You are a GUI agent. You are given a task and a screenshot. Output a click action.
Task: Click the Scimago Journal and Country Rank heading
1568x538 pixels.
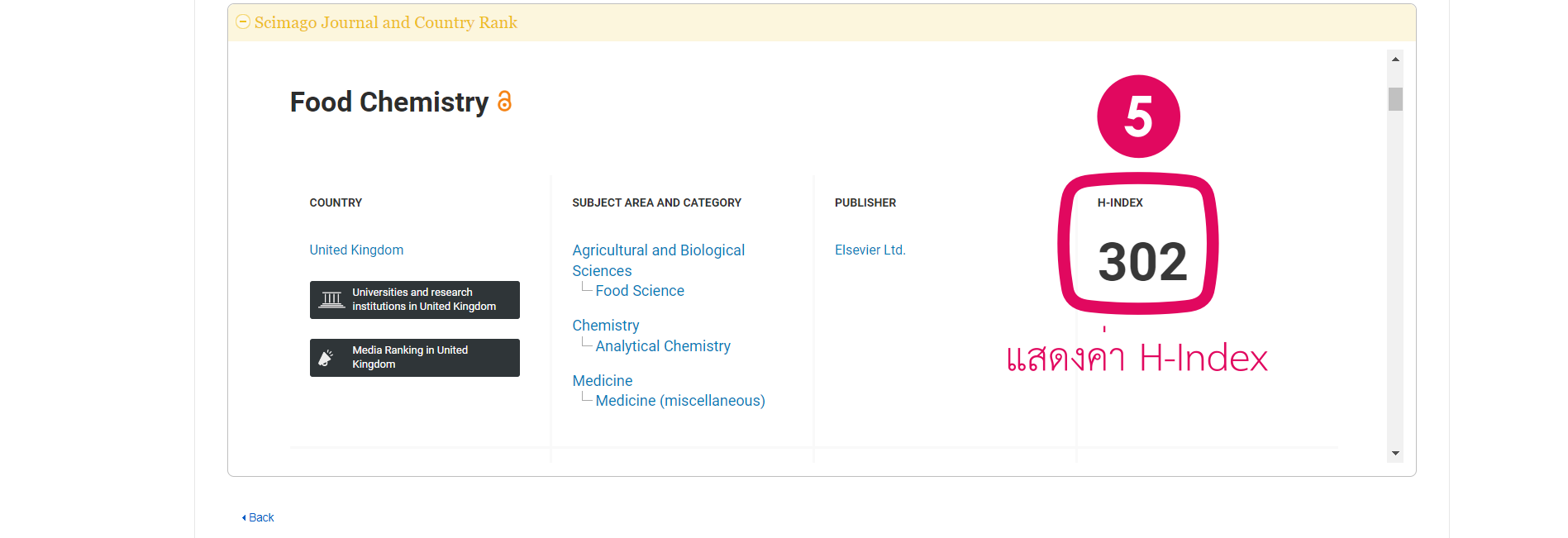(386, 22)
